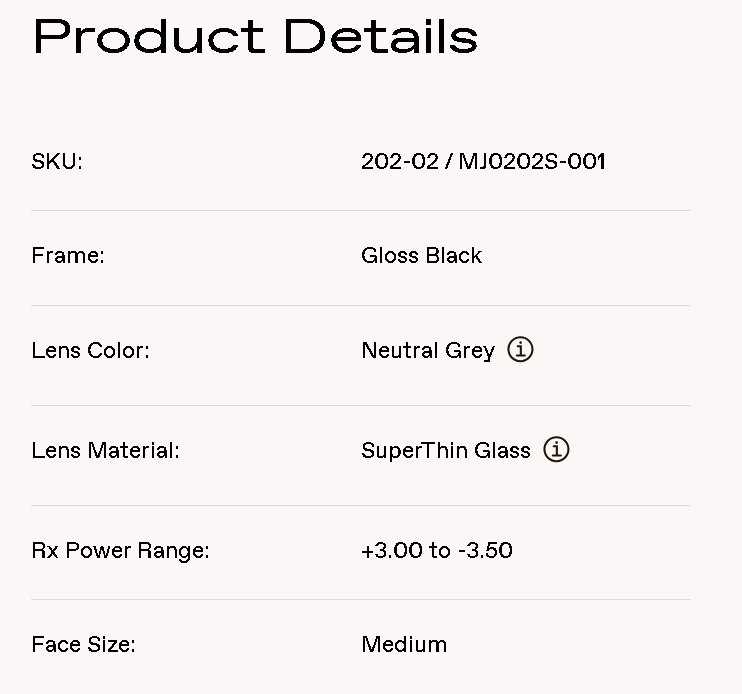Viewport: 742px width, 694px height.
Task: Click the "Face Size:" label
Action: [83, 645]
